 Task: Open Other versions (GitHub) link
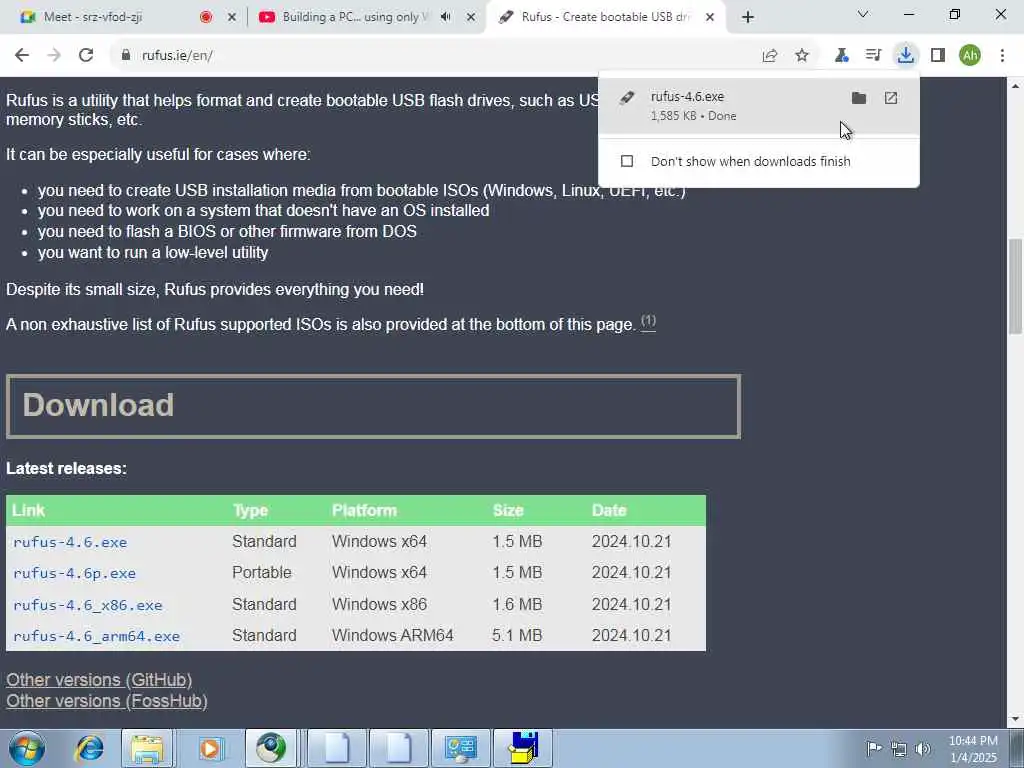99,680
